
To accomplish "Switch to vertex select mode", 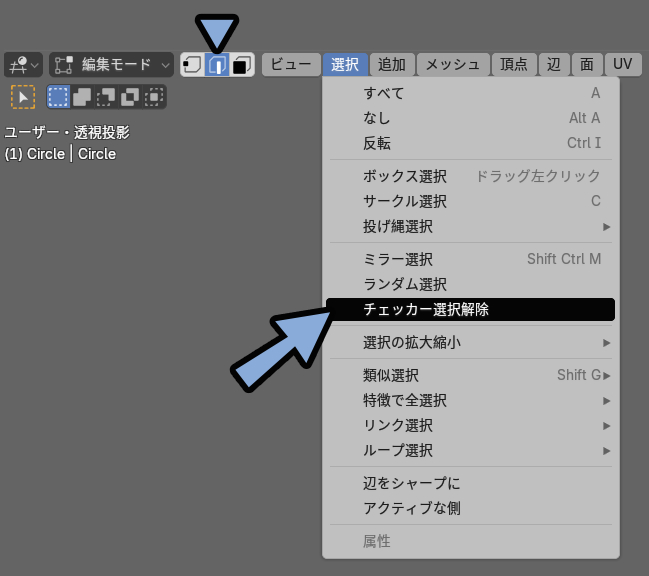I will pos(192,65).
